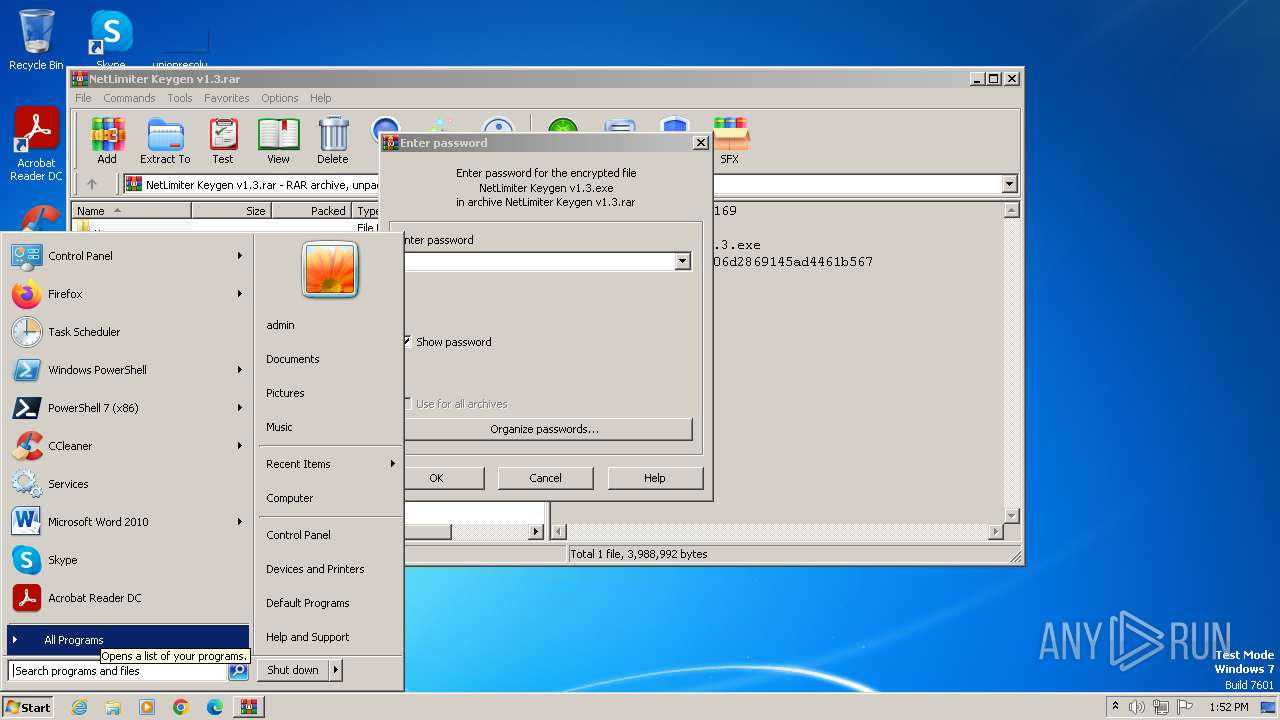Click Help button in password dialog
The width and height of the screenshot is (1280, 720).
point(655,478)
